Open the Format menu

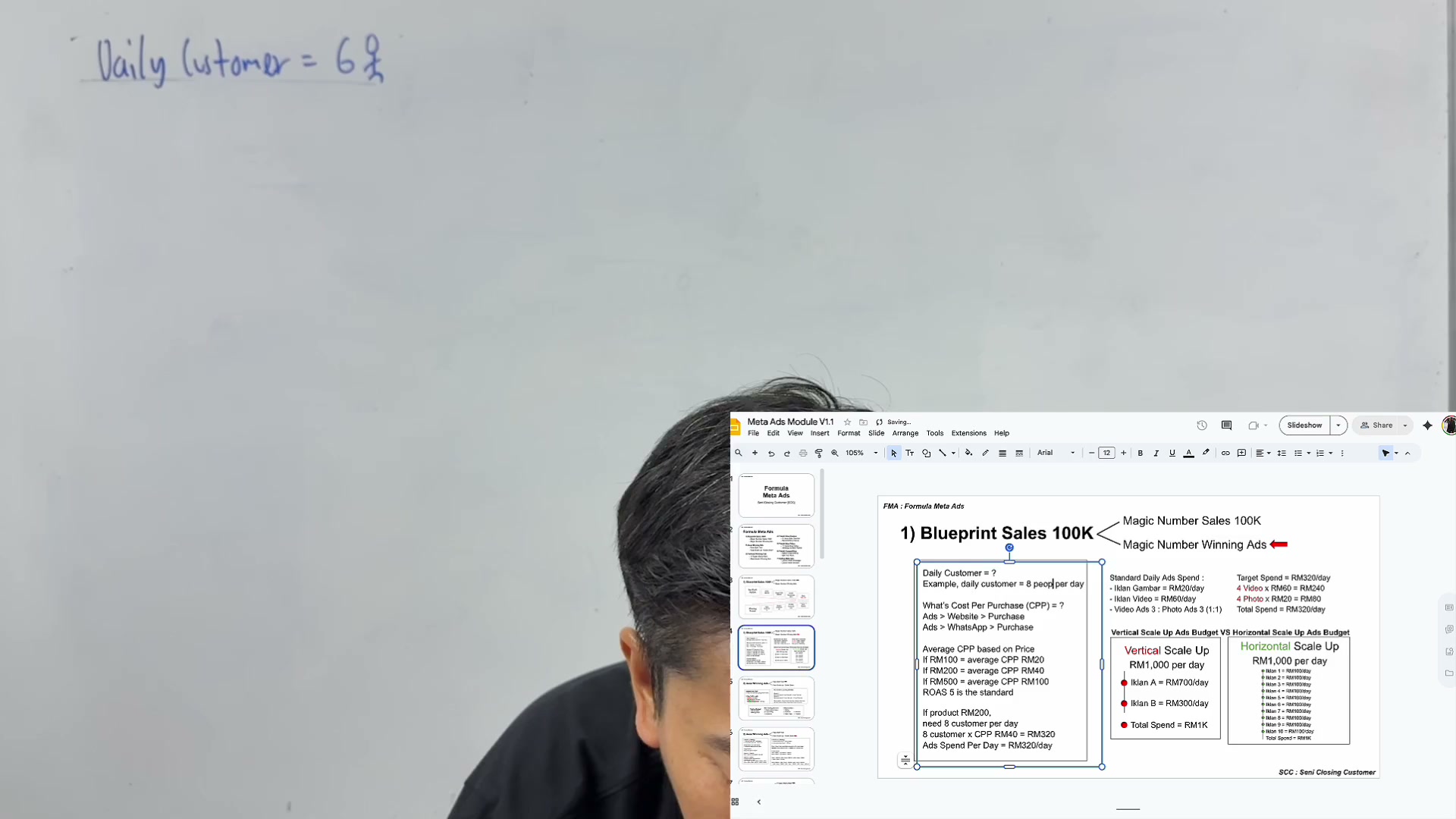coord(849,433)
